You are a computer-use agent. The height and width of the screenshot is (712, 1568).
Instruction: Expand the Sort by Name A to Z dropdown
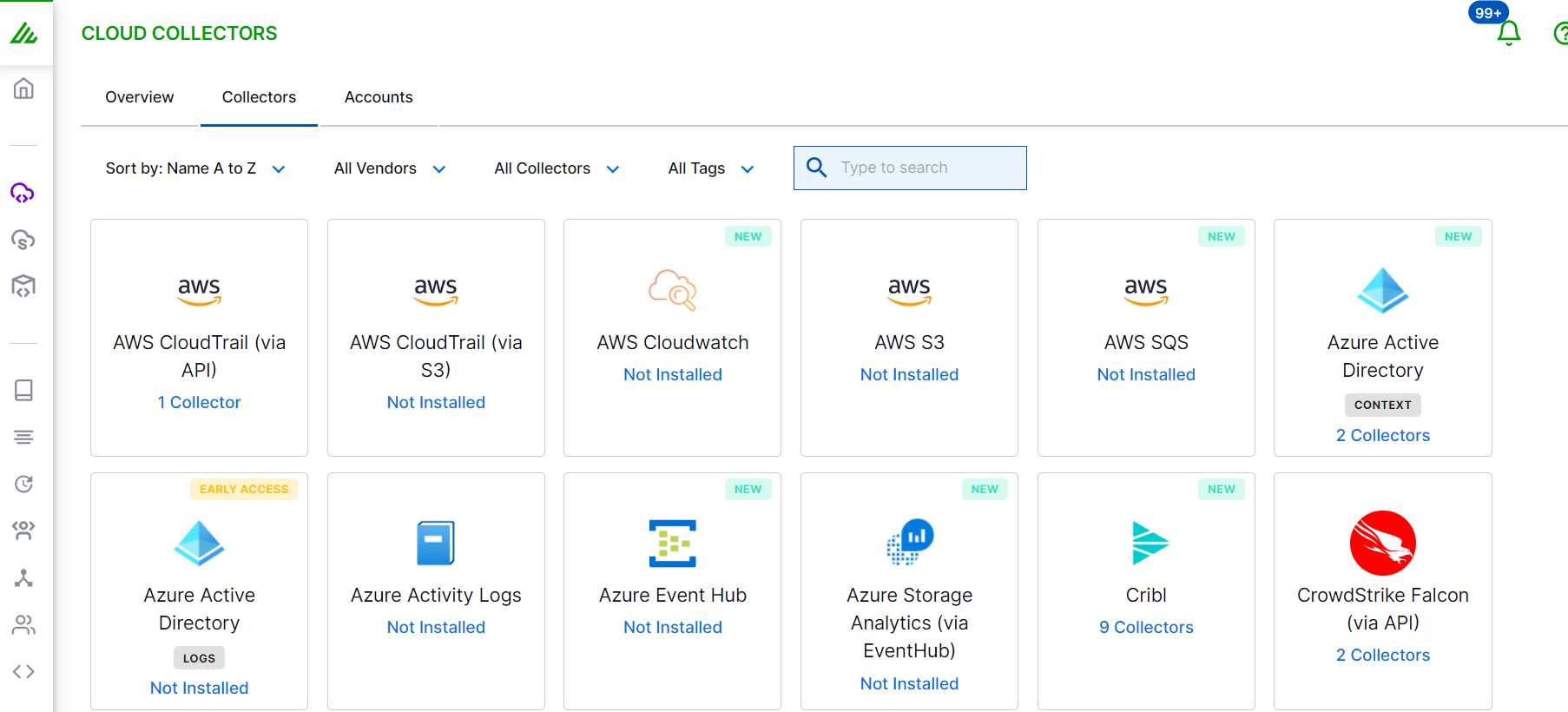(195, 168)
